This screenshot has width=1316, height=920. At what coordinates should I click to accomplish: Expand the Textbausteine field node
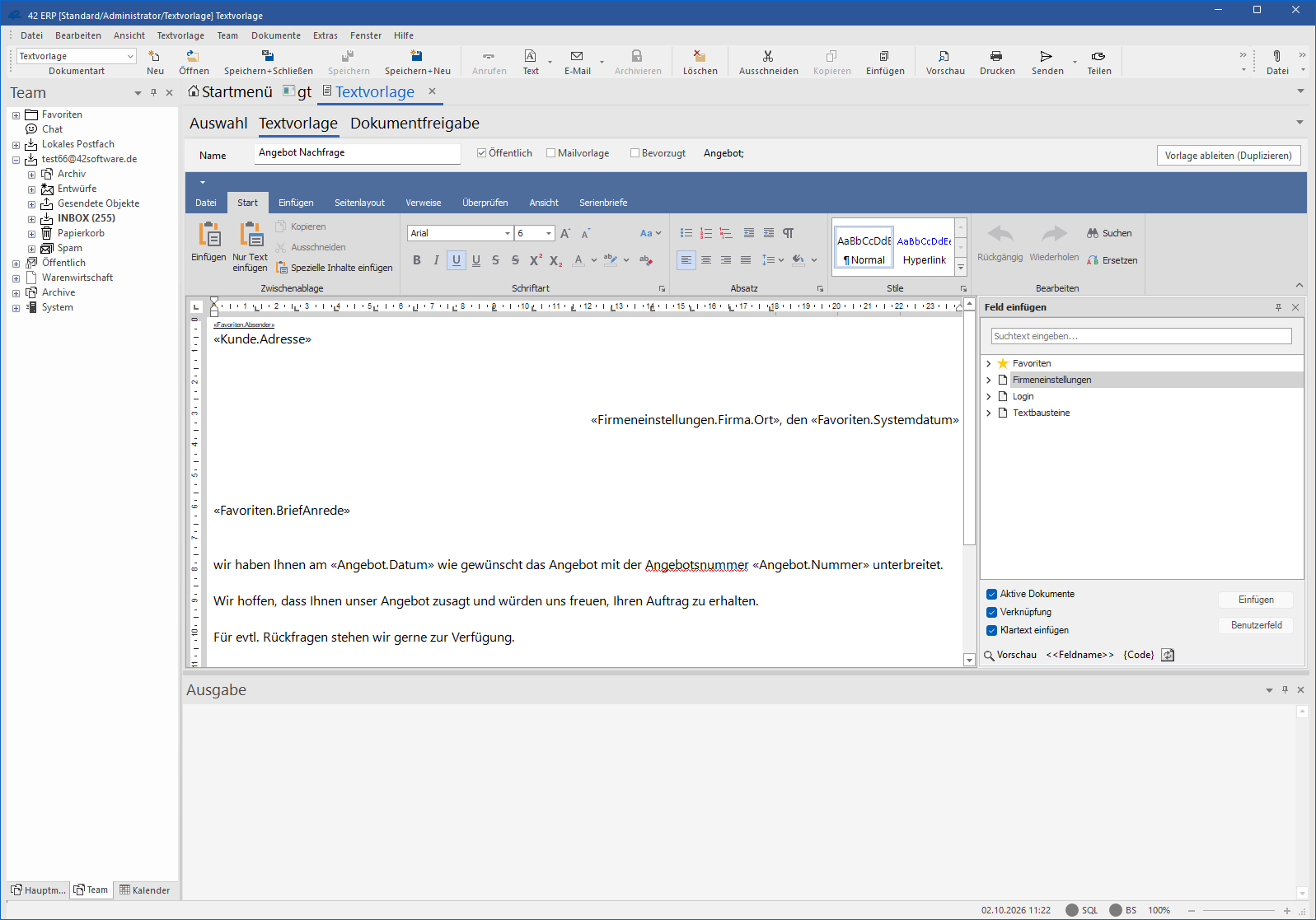[x=989, y=413]
